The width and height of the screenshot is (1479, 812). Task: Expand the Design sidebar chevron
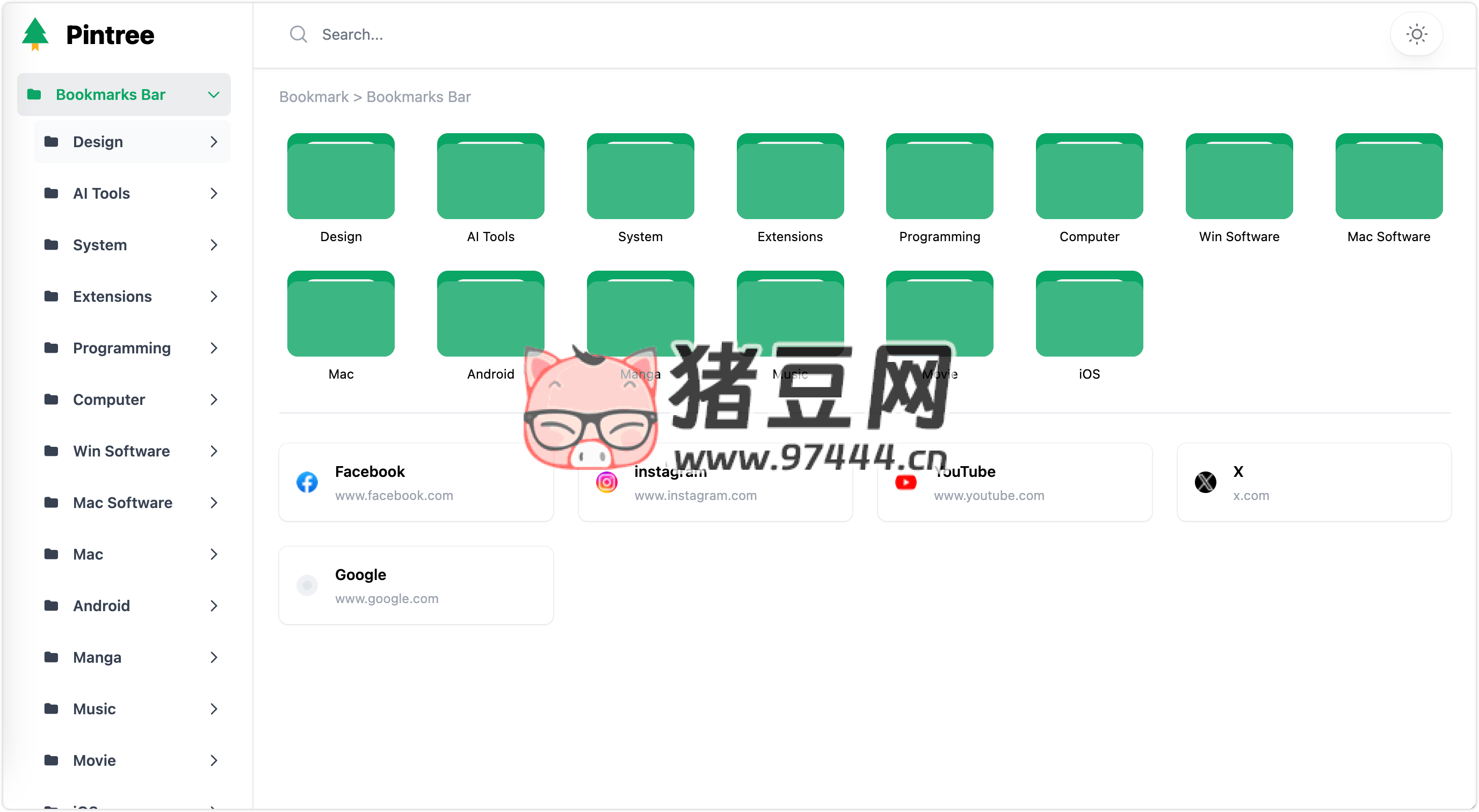pyautogui.click(x=214, y=142)
